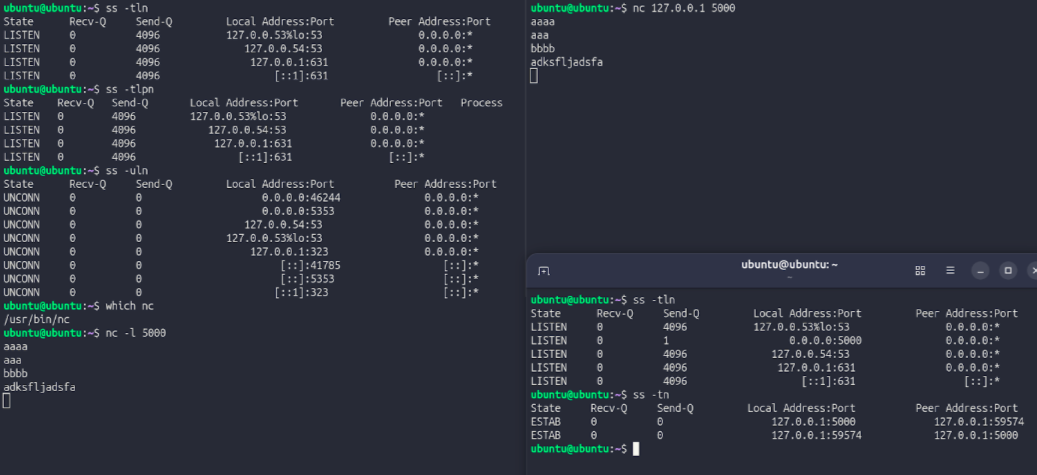The width and height of the screenshot is (1037, 475).
Task: Click the 'Process' column header
Action: pos(481,103)
